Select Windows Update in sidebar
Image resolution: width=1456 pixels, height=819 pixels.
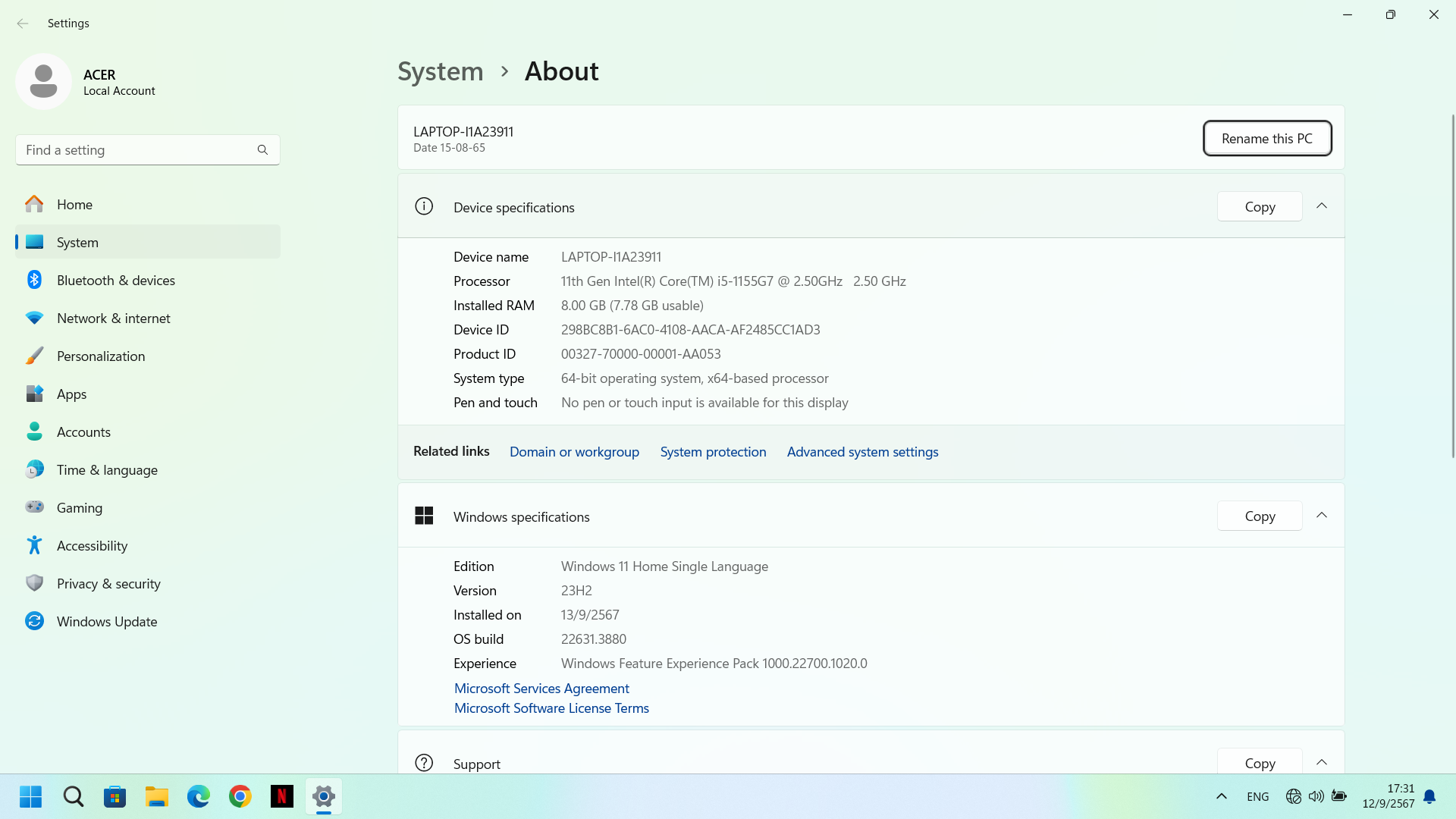pyautogui.click(x=148, y=621)
